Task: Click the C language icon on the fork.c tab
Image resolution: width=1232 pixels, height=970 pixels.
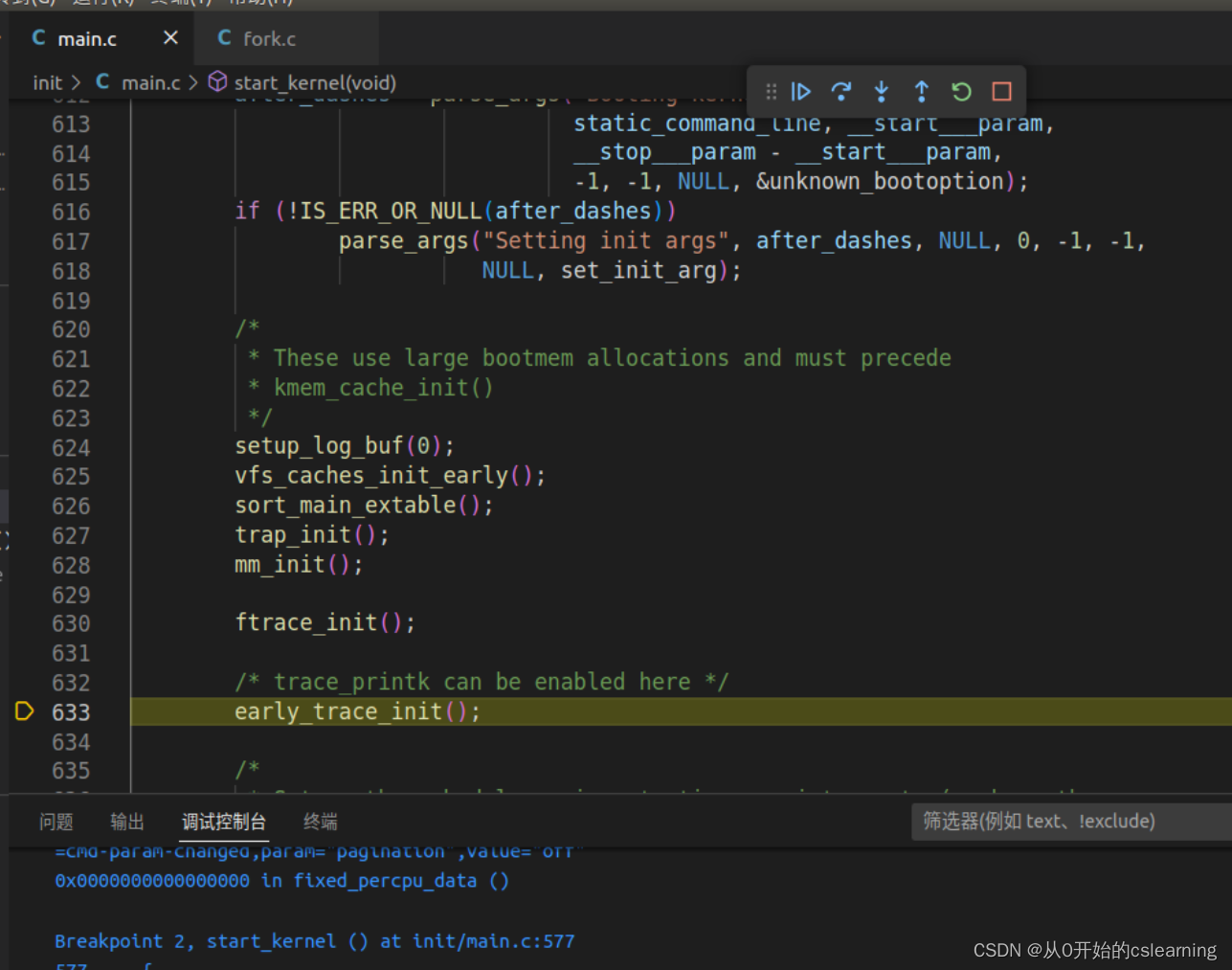Action: [223, 38]
